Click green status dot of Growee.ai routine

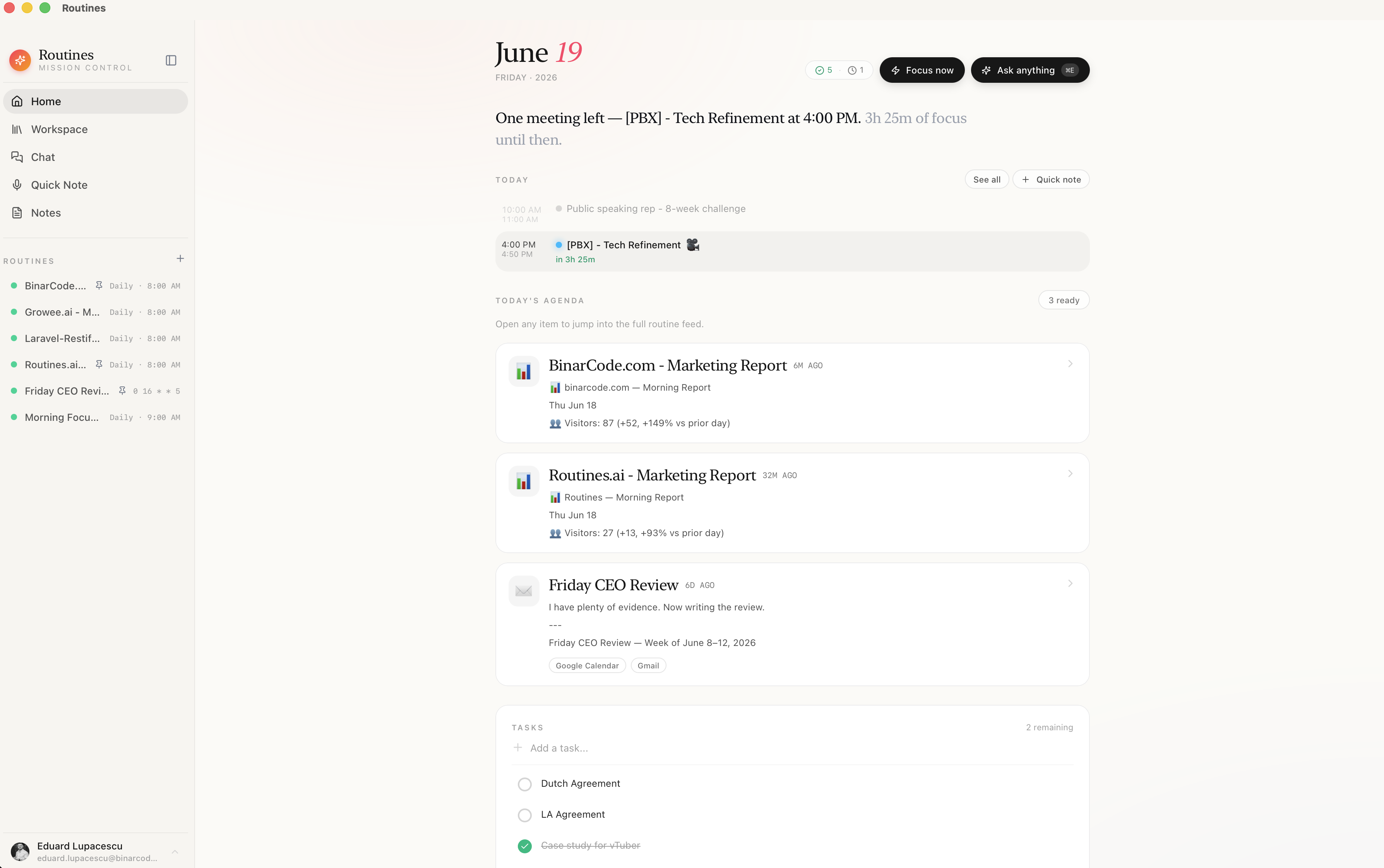[x=14, y=312]
